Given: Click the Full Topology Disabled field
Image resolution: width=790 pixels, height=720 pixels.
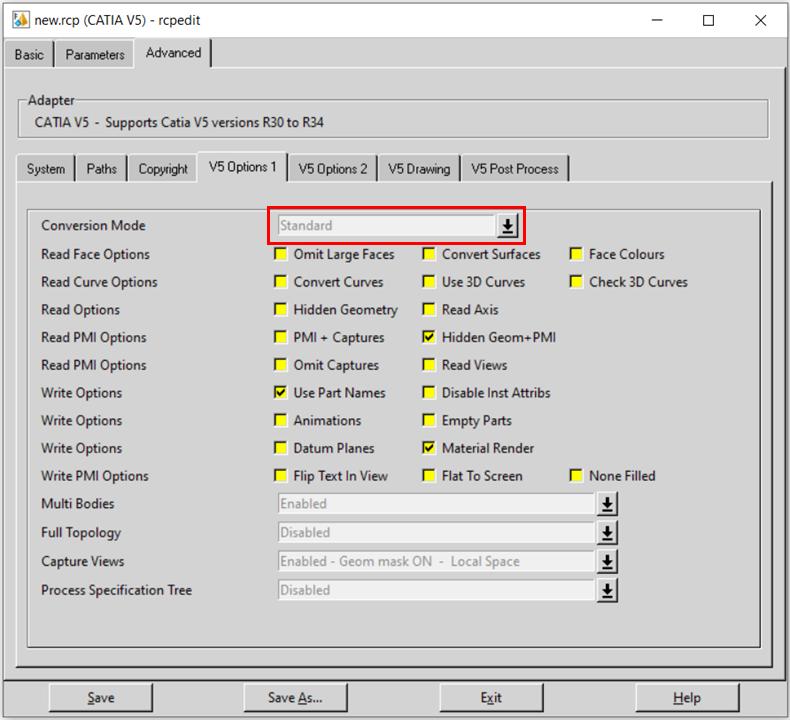Looking at the screenshot, I should coord(436,533).
